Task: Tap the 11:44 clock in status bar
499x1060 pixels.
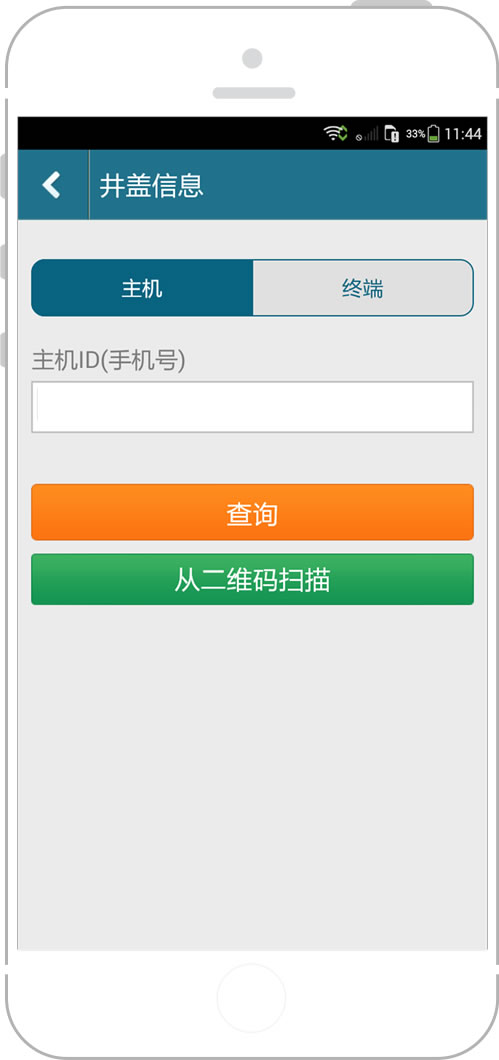Action: (463, 134)
